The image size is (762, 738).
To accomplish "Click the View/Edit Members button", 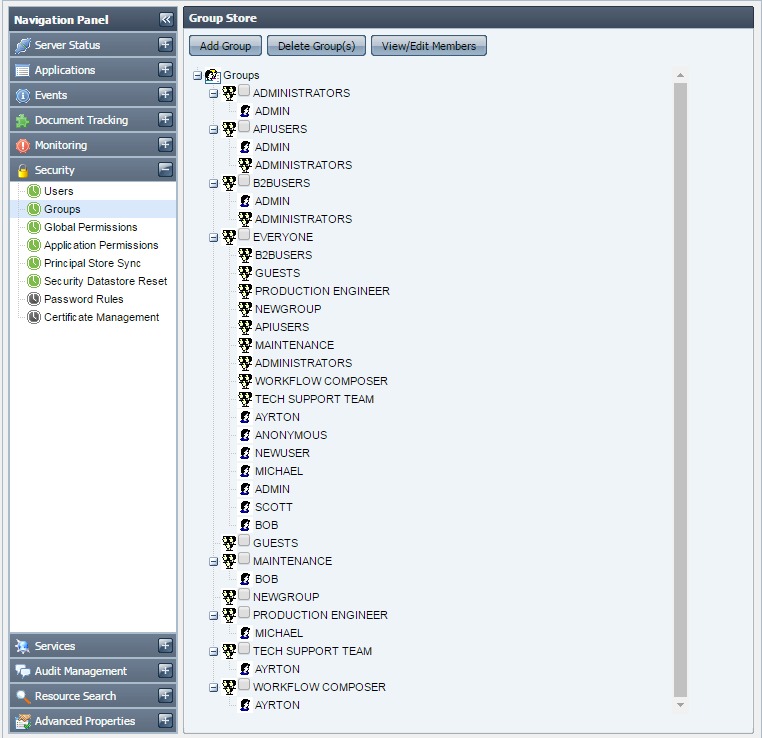I will click(429, 46).
